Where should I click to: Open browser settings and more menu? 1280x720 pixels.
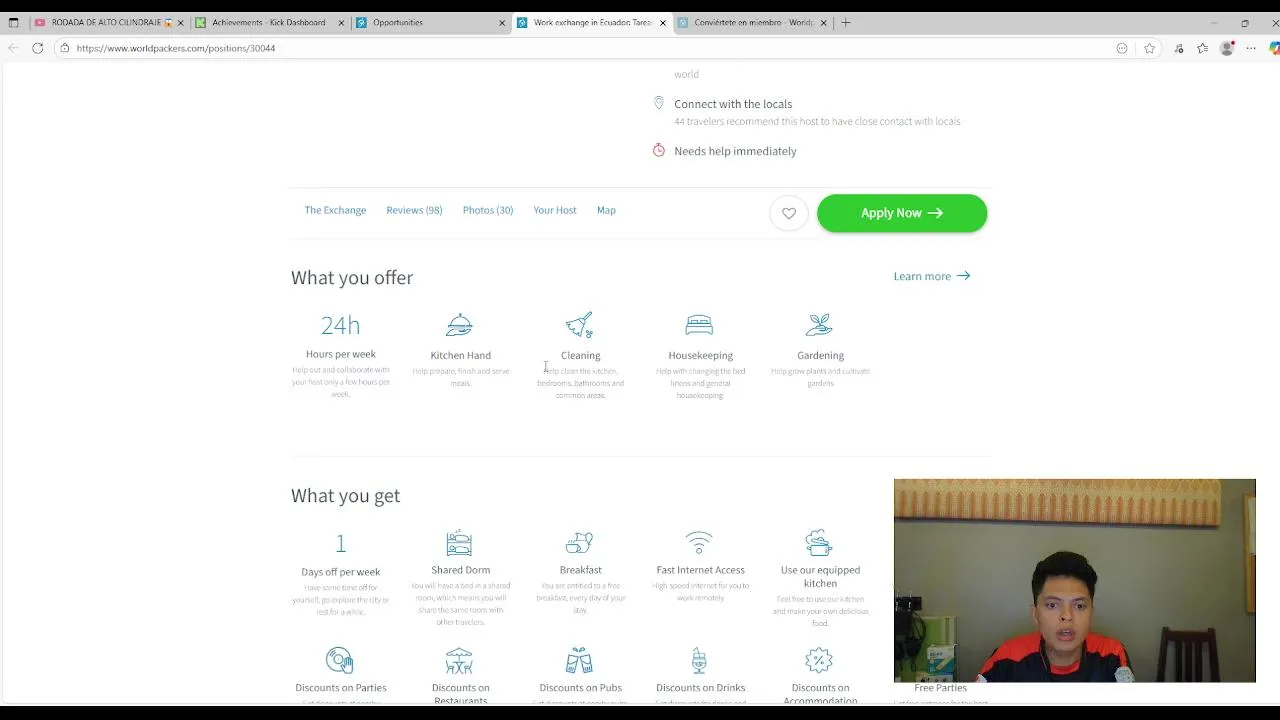pyautogui.click(x=1251, y=48)
